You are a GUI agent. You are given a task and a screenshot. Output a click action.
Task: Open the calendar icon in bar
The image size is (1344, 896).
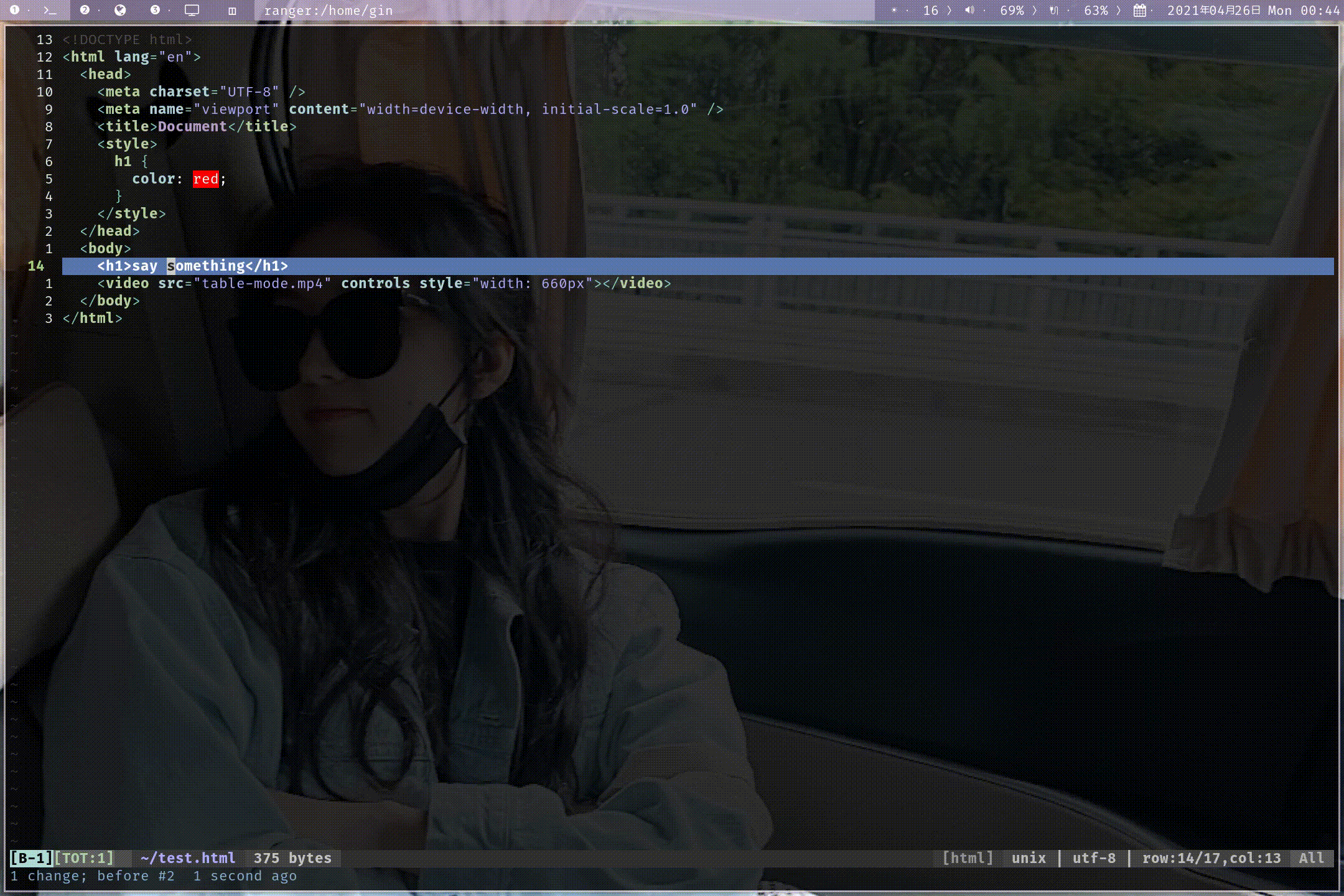click(x=1139, y=11)
